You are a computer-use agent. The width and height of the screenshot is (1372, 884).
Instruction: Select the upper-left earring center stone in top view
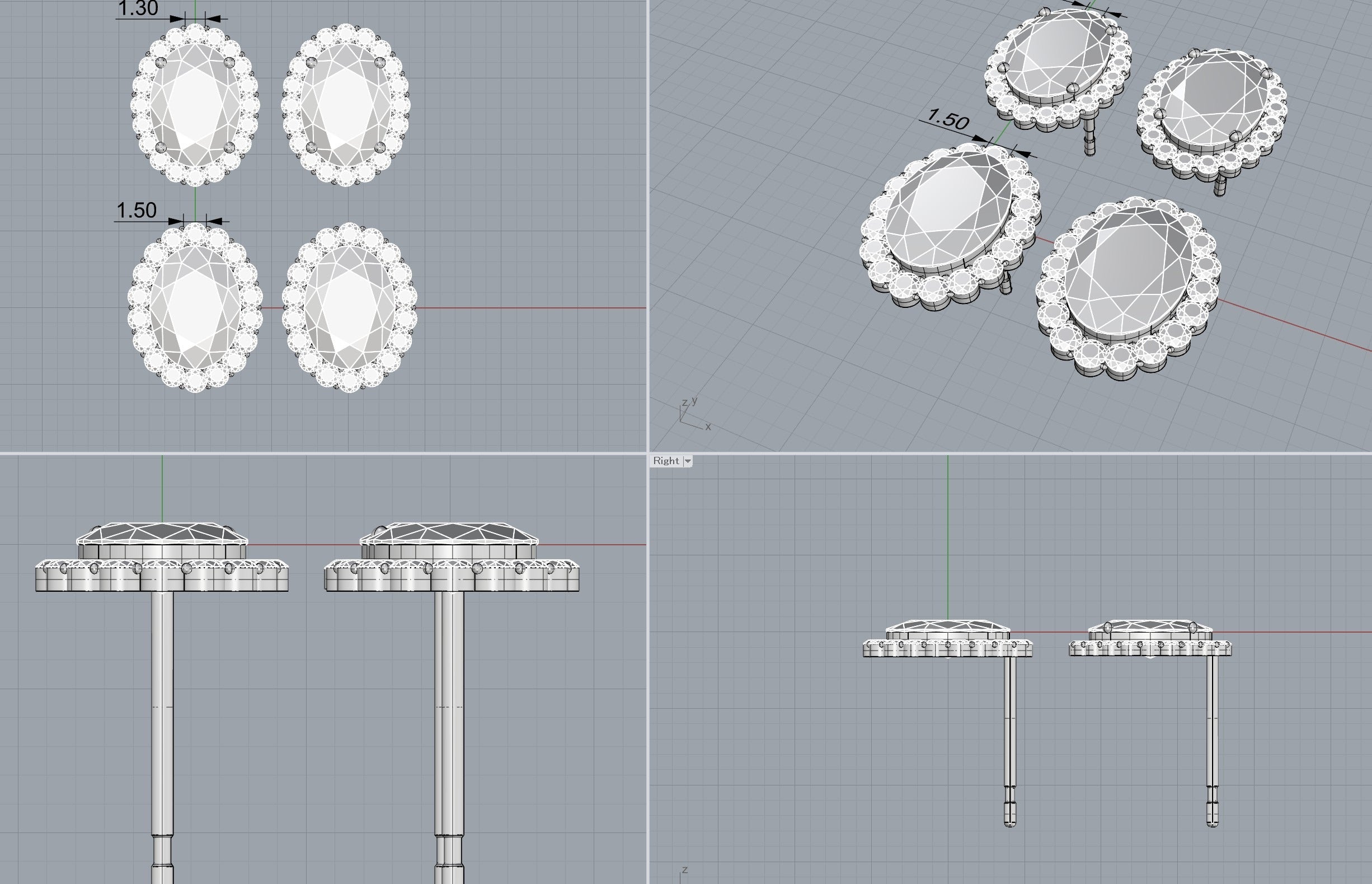195,105
